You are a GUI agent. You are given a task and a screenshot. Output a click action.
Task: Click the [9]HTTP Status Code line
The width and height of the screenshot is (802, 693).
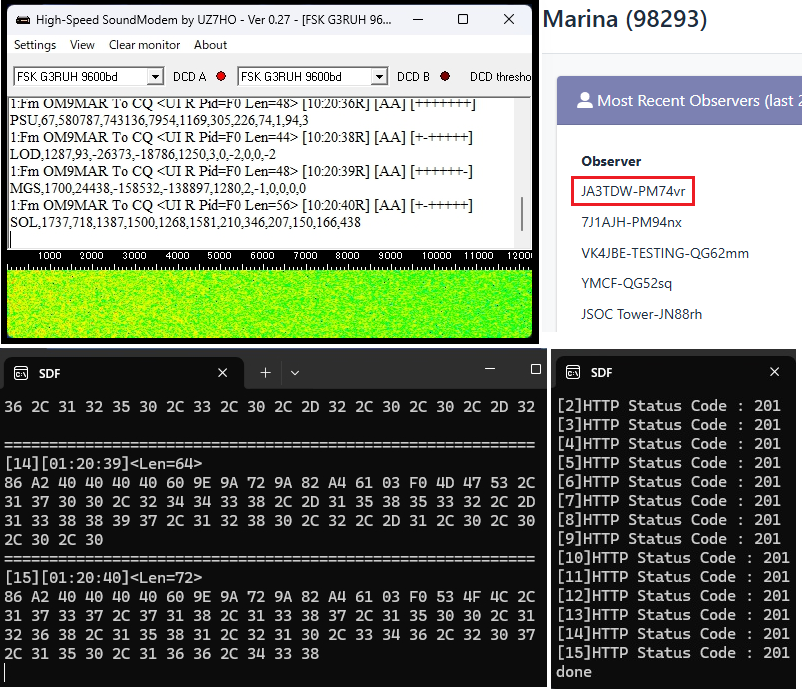click(x=669, y=539)
